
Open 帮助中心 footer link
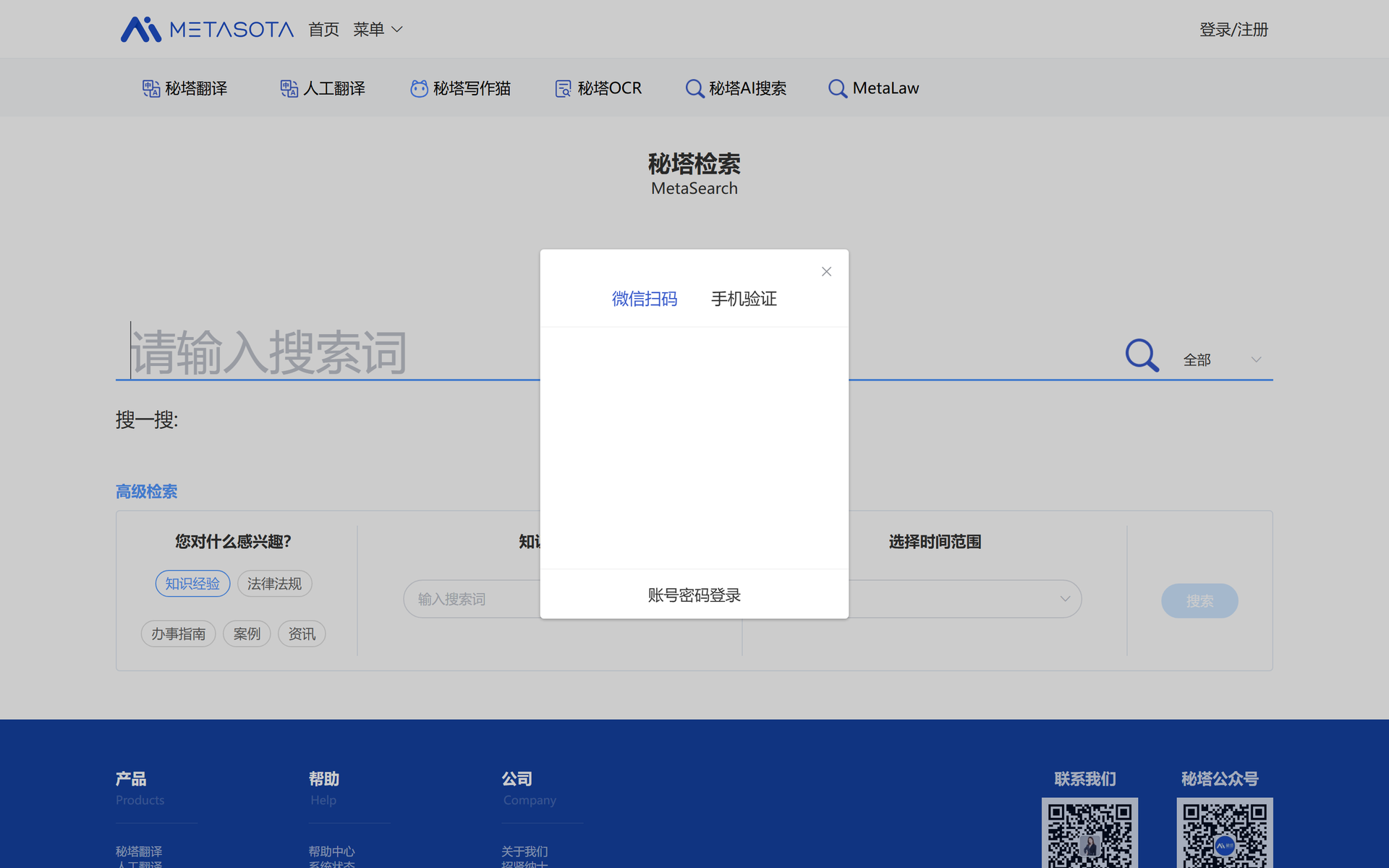331,851
